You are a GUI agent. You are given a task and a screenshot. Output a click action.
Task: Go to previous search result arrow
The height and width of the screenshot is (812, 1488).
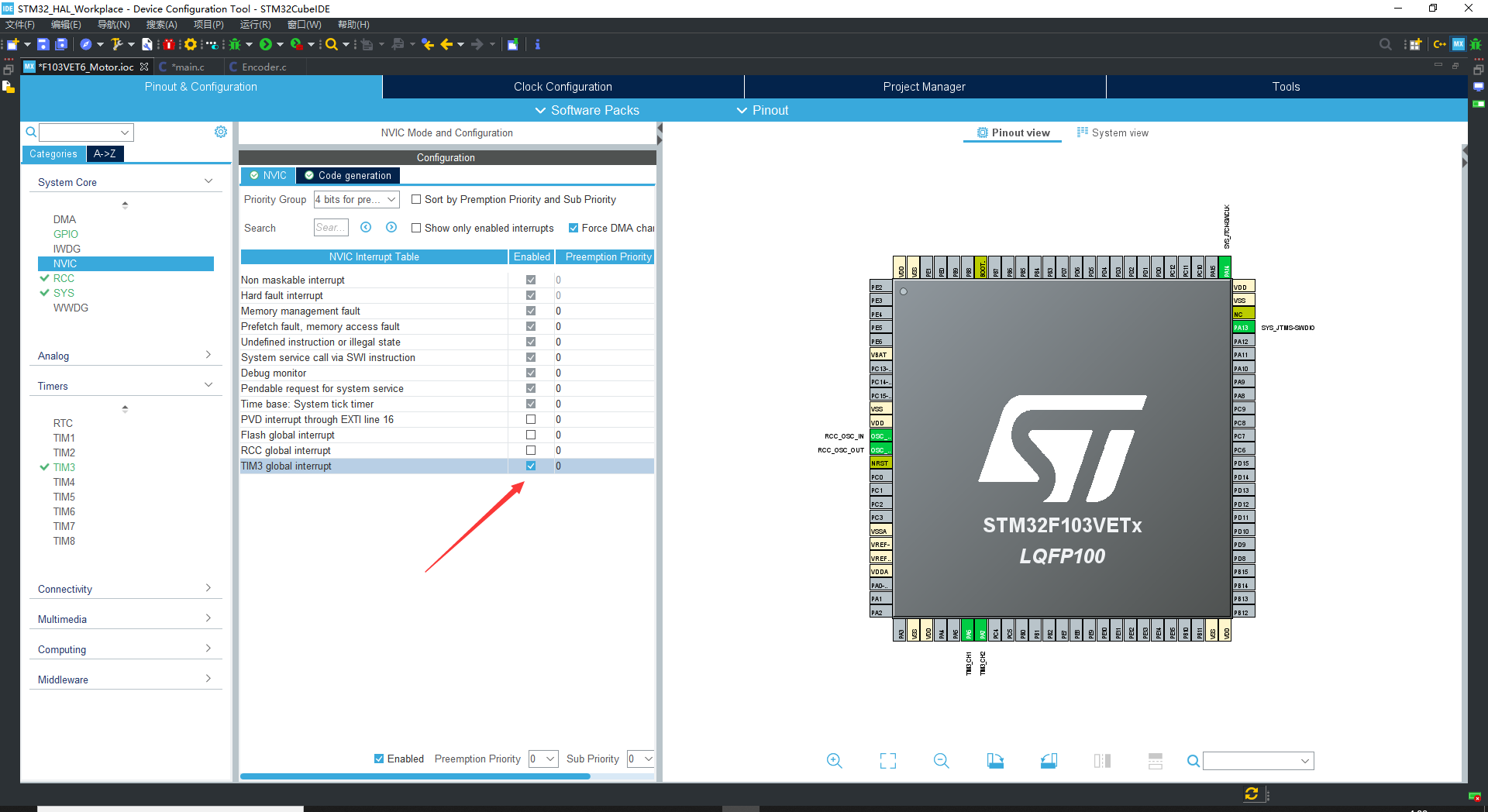[x=366, y=227]
